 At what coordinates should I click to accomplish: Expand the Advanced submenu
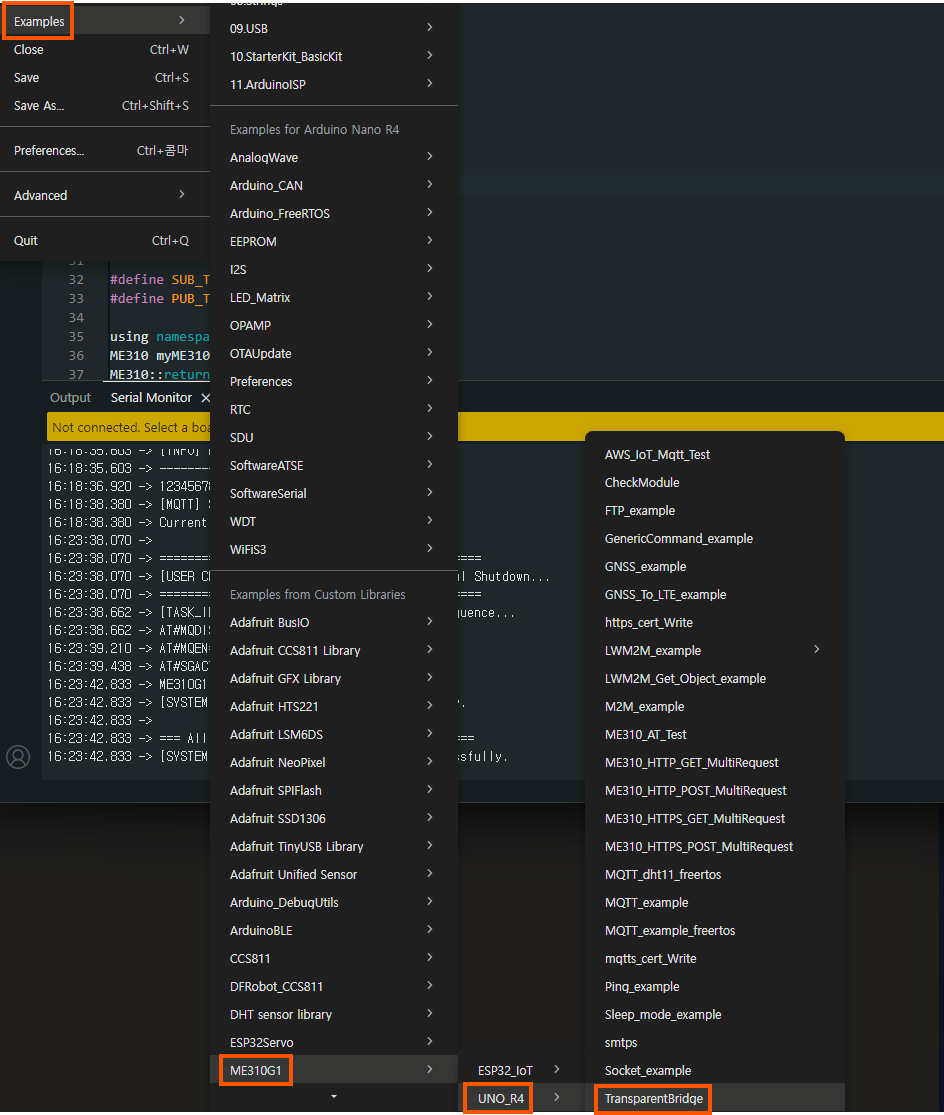(105, 196)
